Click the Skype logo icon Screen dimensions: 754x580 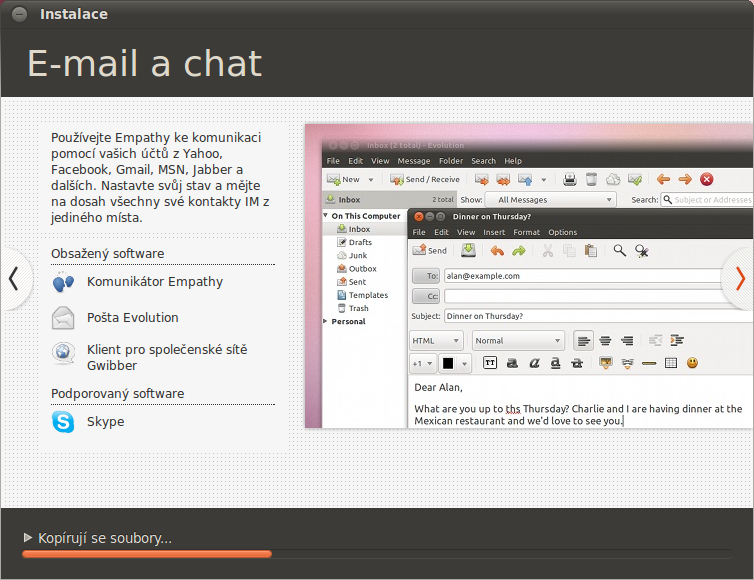click(63, 422)
